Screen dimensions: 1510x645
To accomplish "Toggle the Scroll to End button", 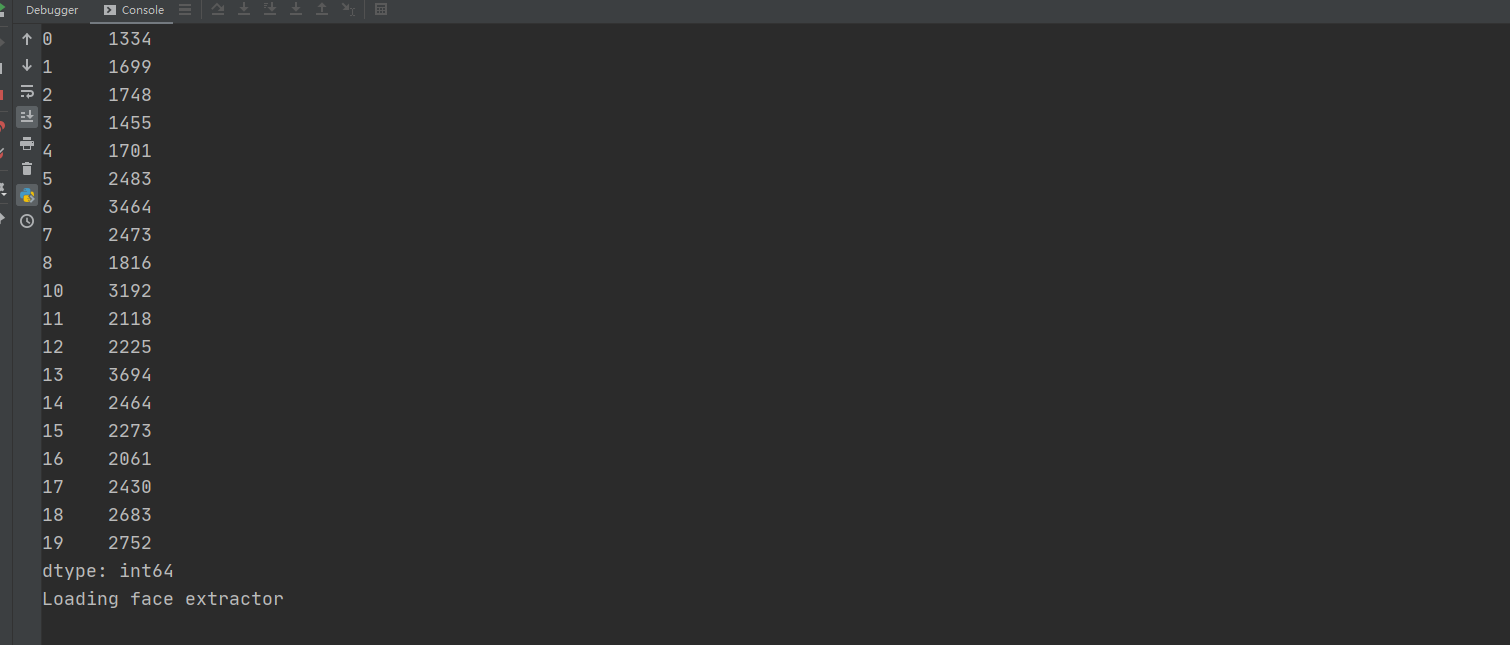I will [x=27, y=117].
